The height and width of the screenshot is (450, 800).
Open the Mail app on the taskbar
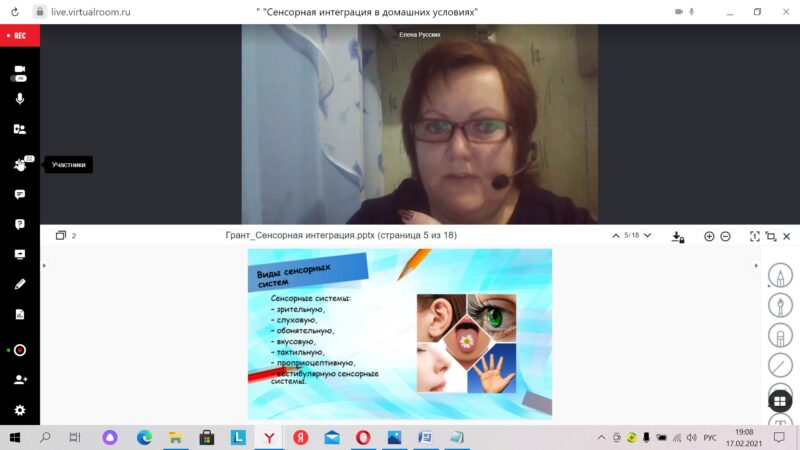[332, 437]
